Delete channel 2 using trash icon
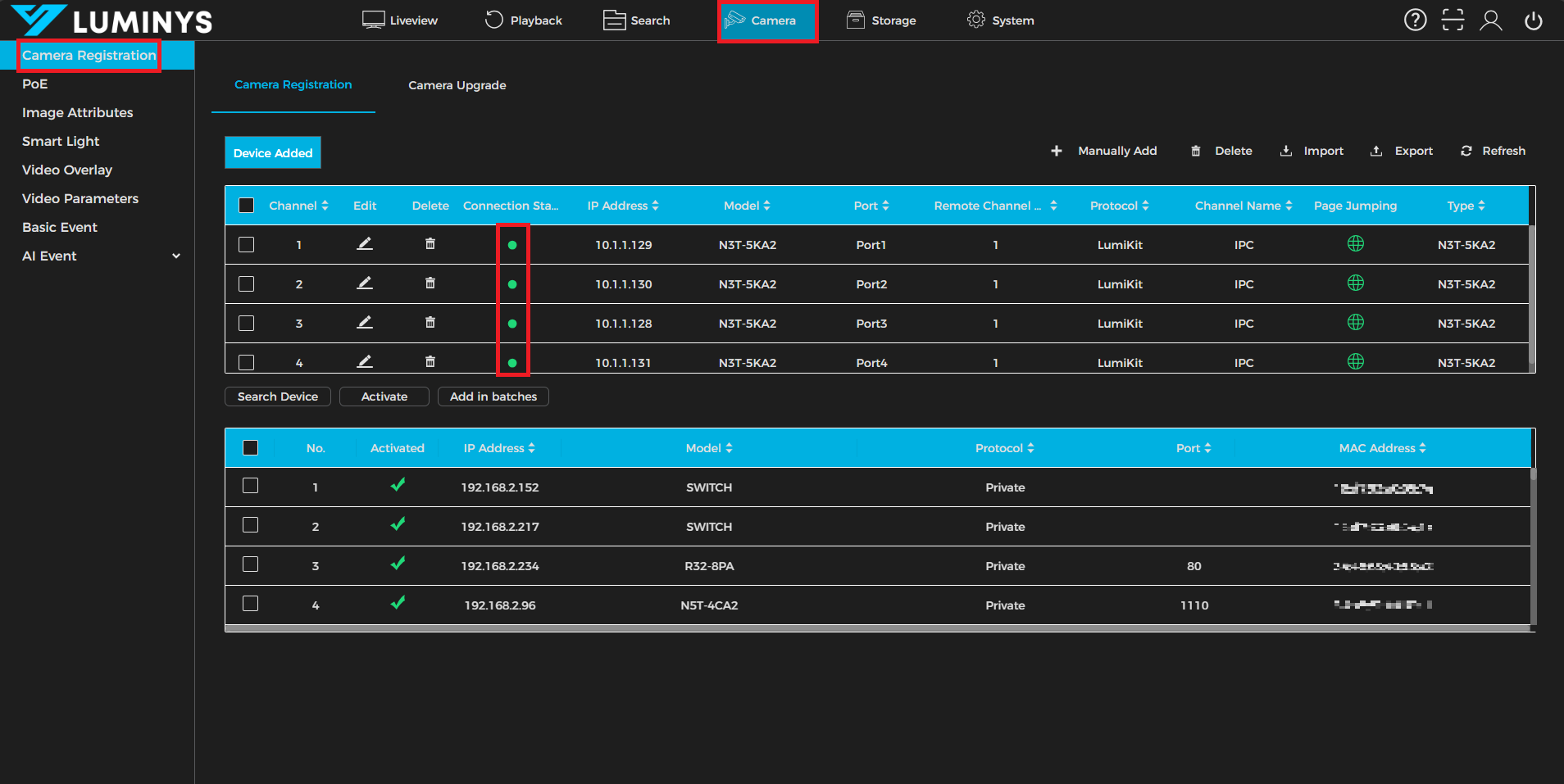This screenshot has height=784, width=1564. point(430,283)
